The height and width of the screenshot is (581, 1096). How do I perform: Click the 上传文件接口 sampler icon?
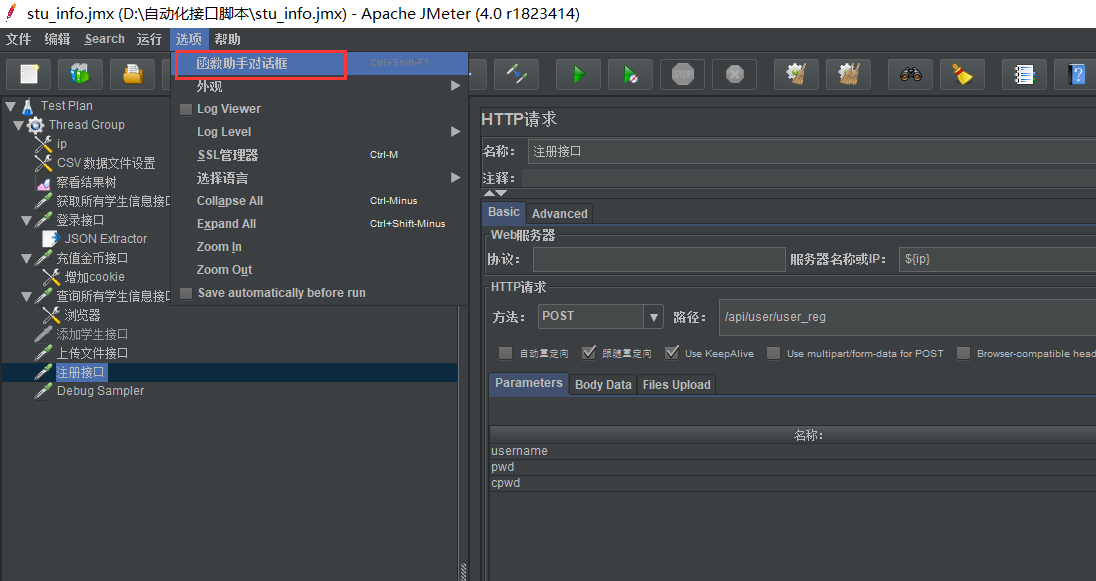pyautogui.click(x=43, y=353)
